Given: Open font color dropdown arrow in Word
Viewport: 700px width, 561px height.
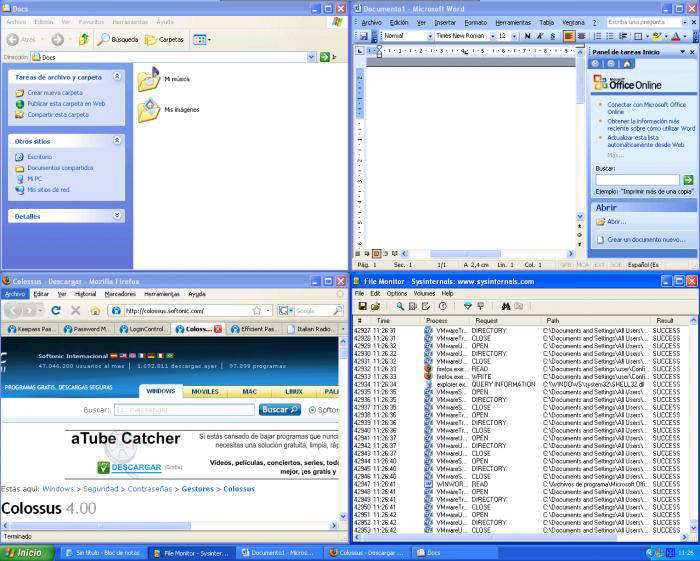Looking at the screenshot, I should pos(685,37).
